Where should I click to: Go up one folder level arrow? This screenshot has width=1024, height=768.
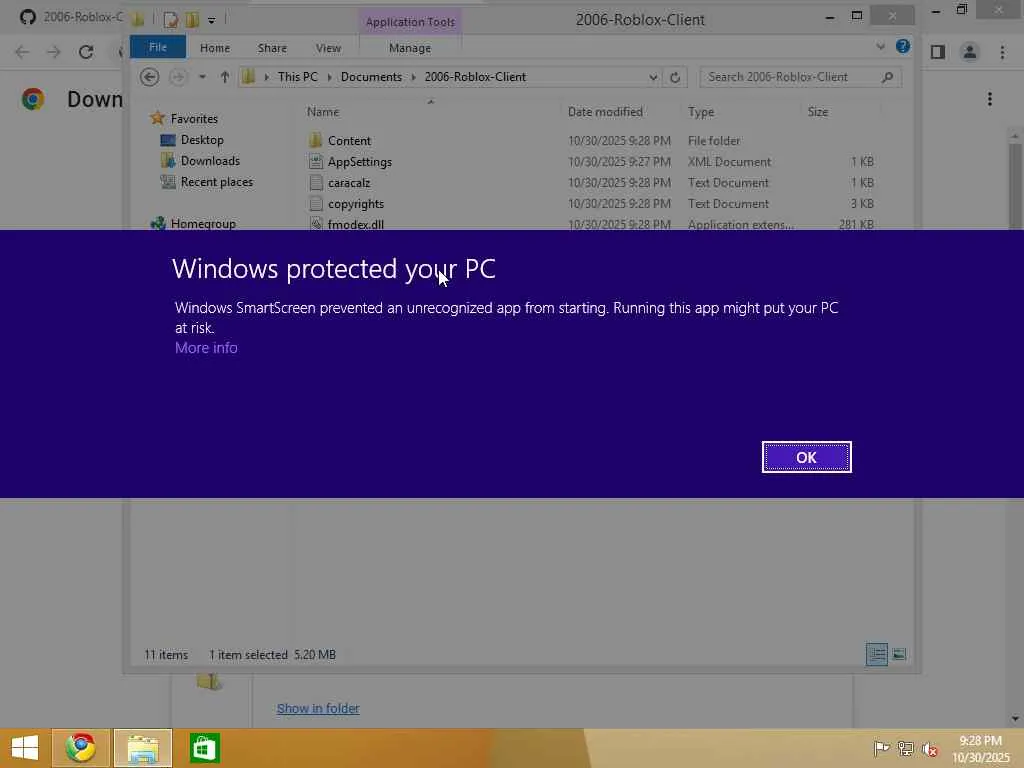coord(225,77)
